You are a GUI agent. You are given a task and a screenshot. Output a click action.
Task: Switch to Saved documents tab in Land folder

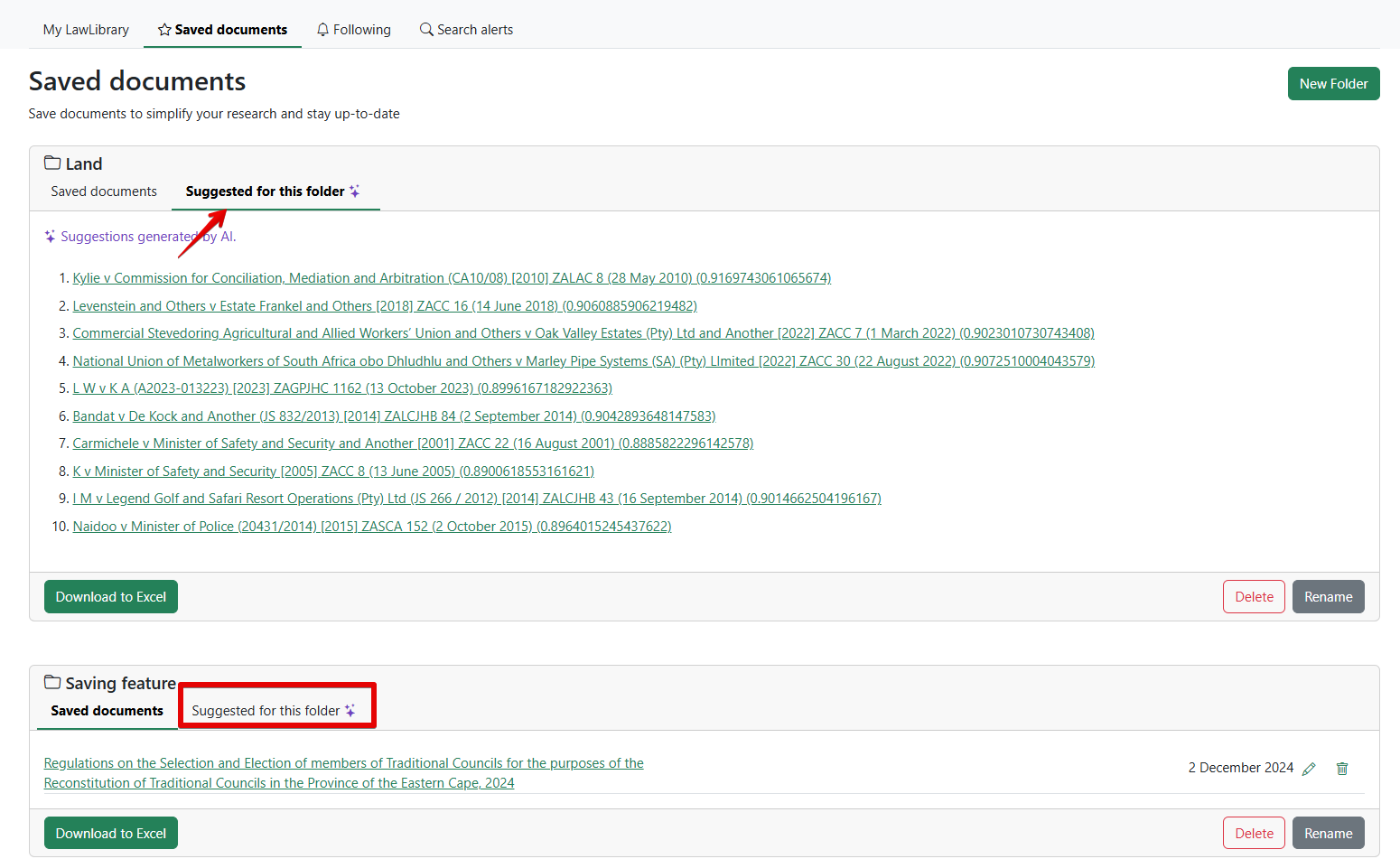104,191
